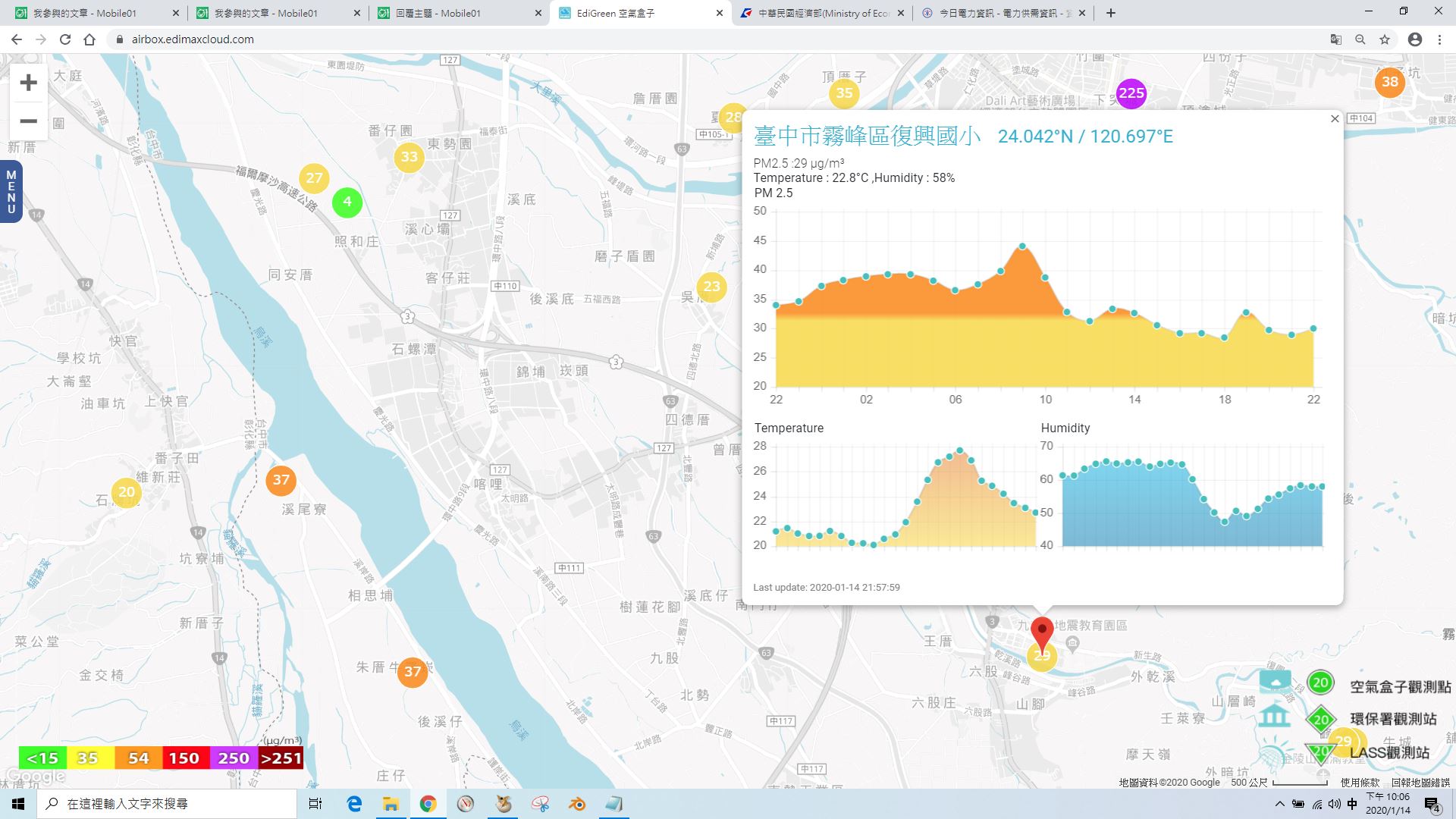The image size is (1456, 819).
Task: Open volume control in system tray
Action: [x=1335, y=804]
